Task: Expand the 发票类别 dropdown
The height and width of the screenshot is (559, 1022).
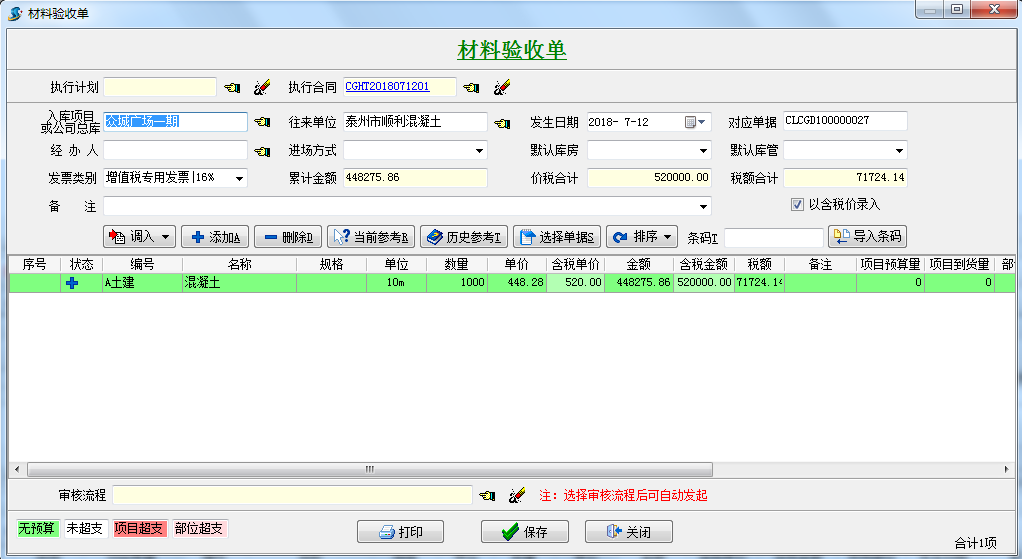Action: click(x=240, y=178)
